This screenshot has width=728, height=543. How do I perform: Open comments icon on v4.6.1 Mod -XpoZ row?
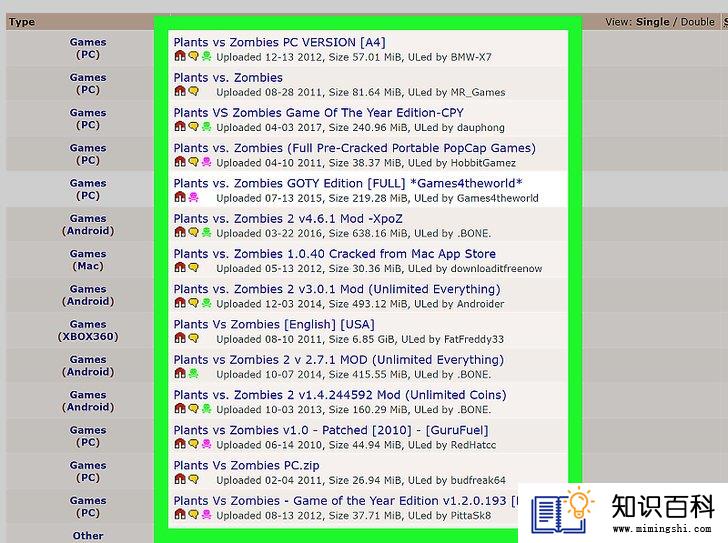click(x=194, y=233)
